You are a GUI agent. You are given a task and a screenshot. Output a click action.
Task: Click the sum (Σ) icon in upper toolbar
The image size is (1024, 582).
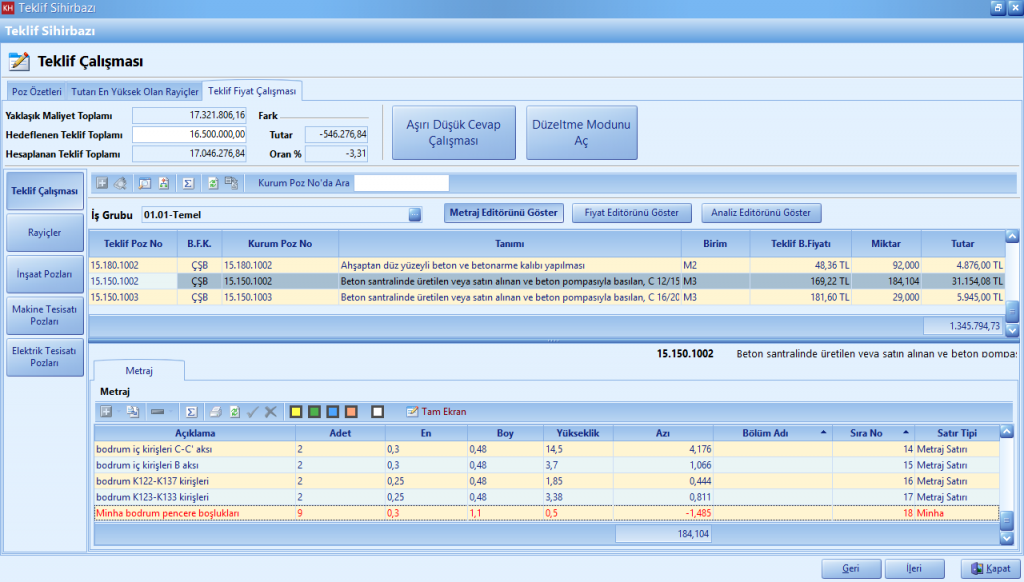(188, 183)
